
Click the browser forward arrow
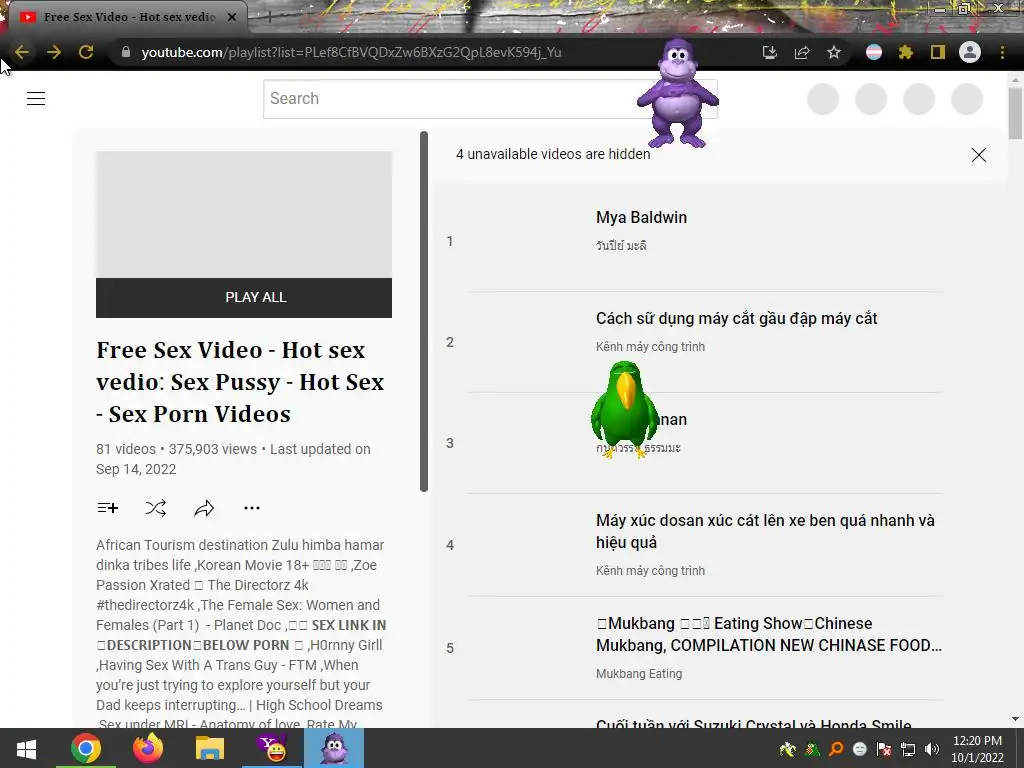tap(54, 52)
